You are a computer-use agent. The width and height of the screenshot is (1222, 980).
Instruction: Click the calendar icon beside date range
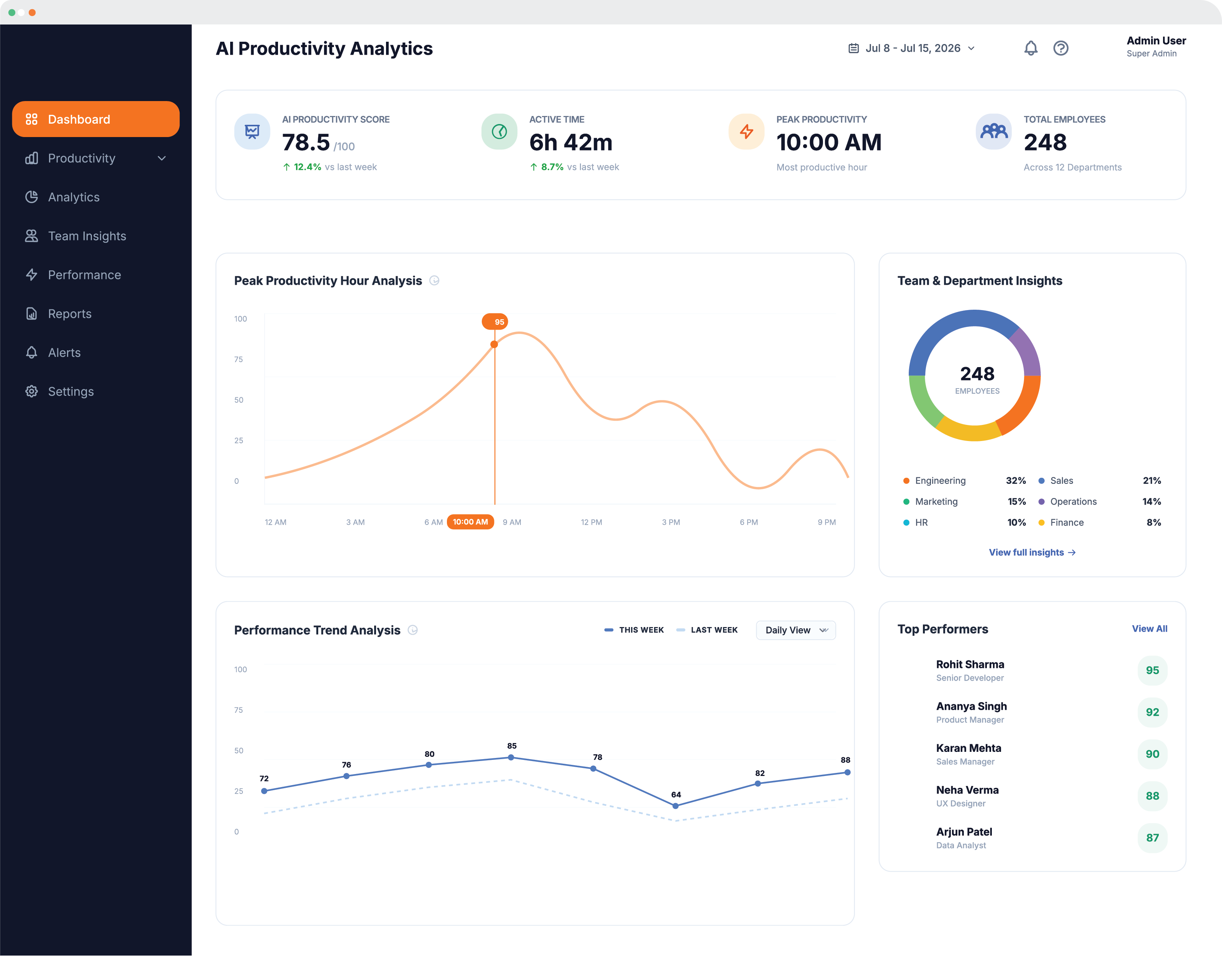coord(854,48)
